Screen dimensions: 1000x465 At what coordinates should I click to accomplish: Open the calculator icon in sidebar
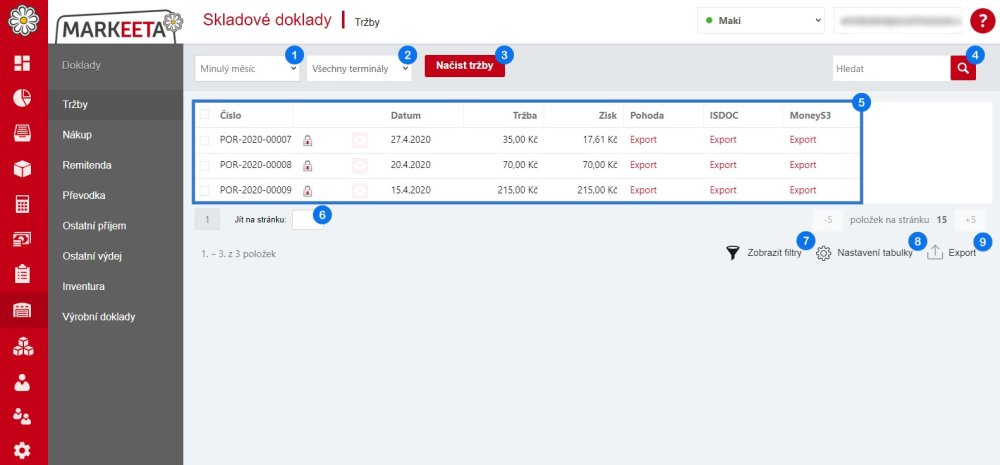(22, 204)
